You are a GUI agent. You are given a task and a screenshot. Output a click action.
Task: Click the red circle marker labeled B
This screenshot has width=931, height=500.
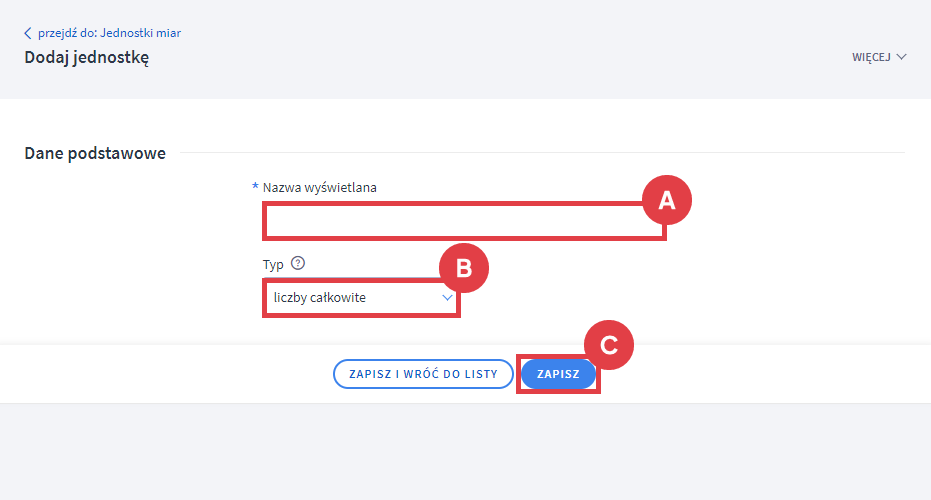click(x=463, y=268)
